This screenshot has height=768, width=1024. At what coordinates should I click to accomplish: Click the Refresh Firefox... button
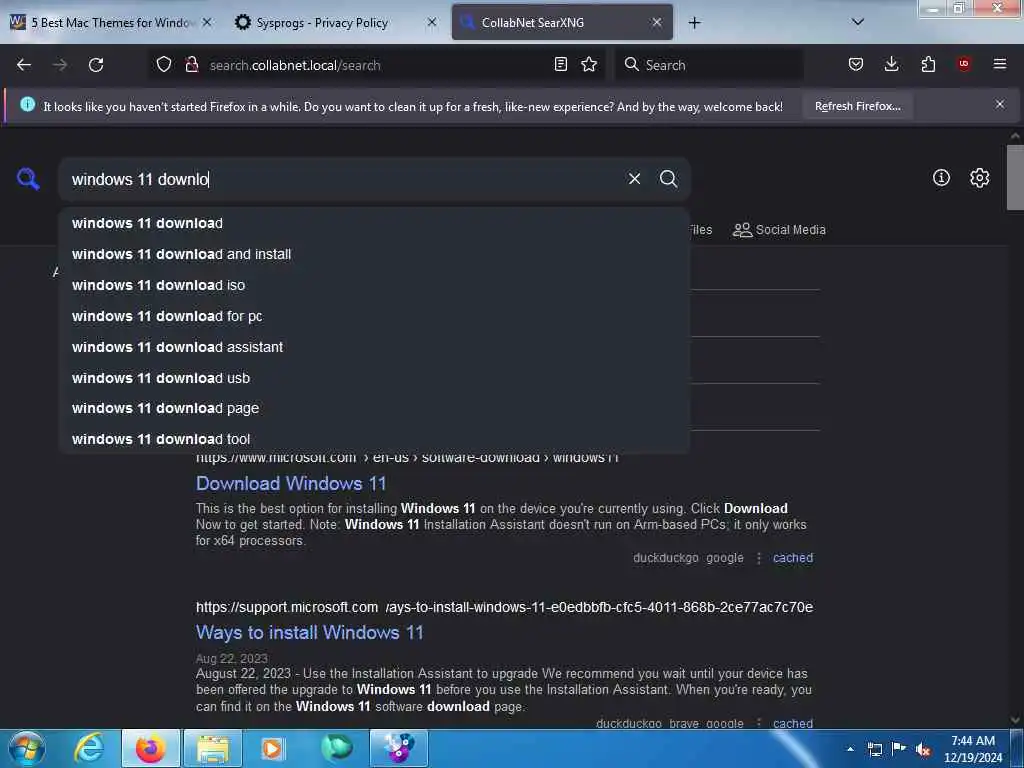click(857, 106)
